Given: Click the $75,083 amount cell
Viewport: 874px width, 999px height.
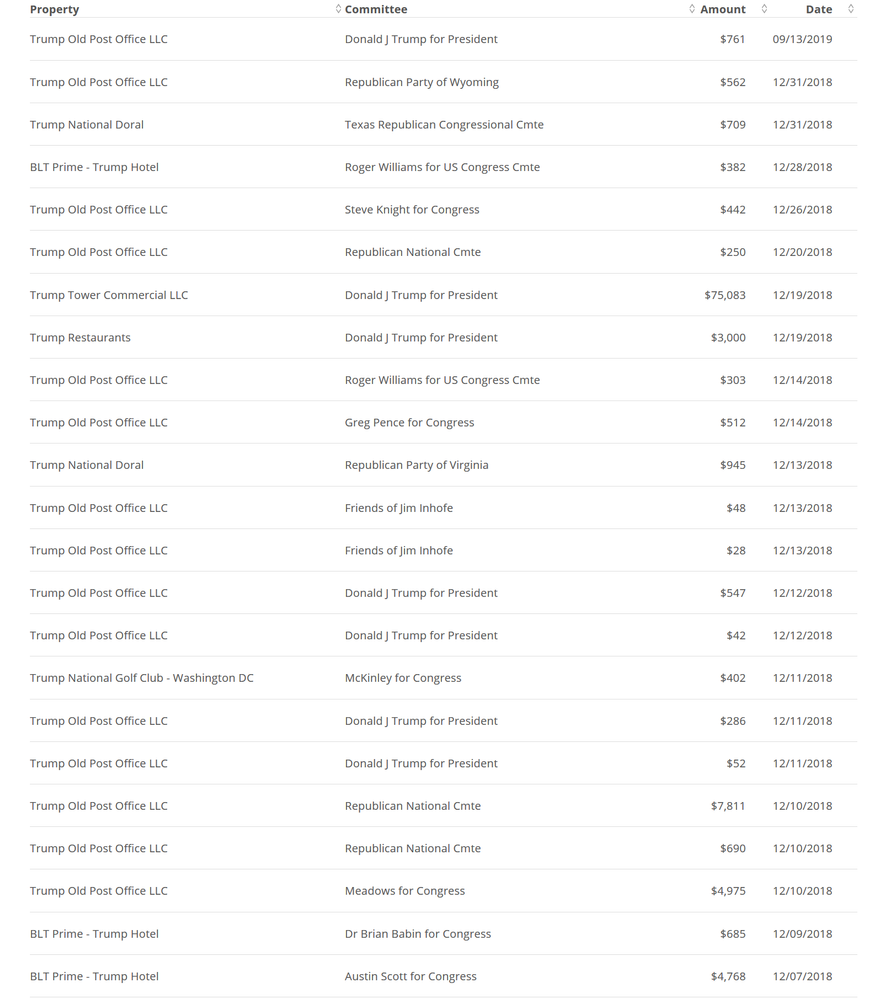Looking at the screenshot, I should (x=725, y=295).
